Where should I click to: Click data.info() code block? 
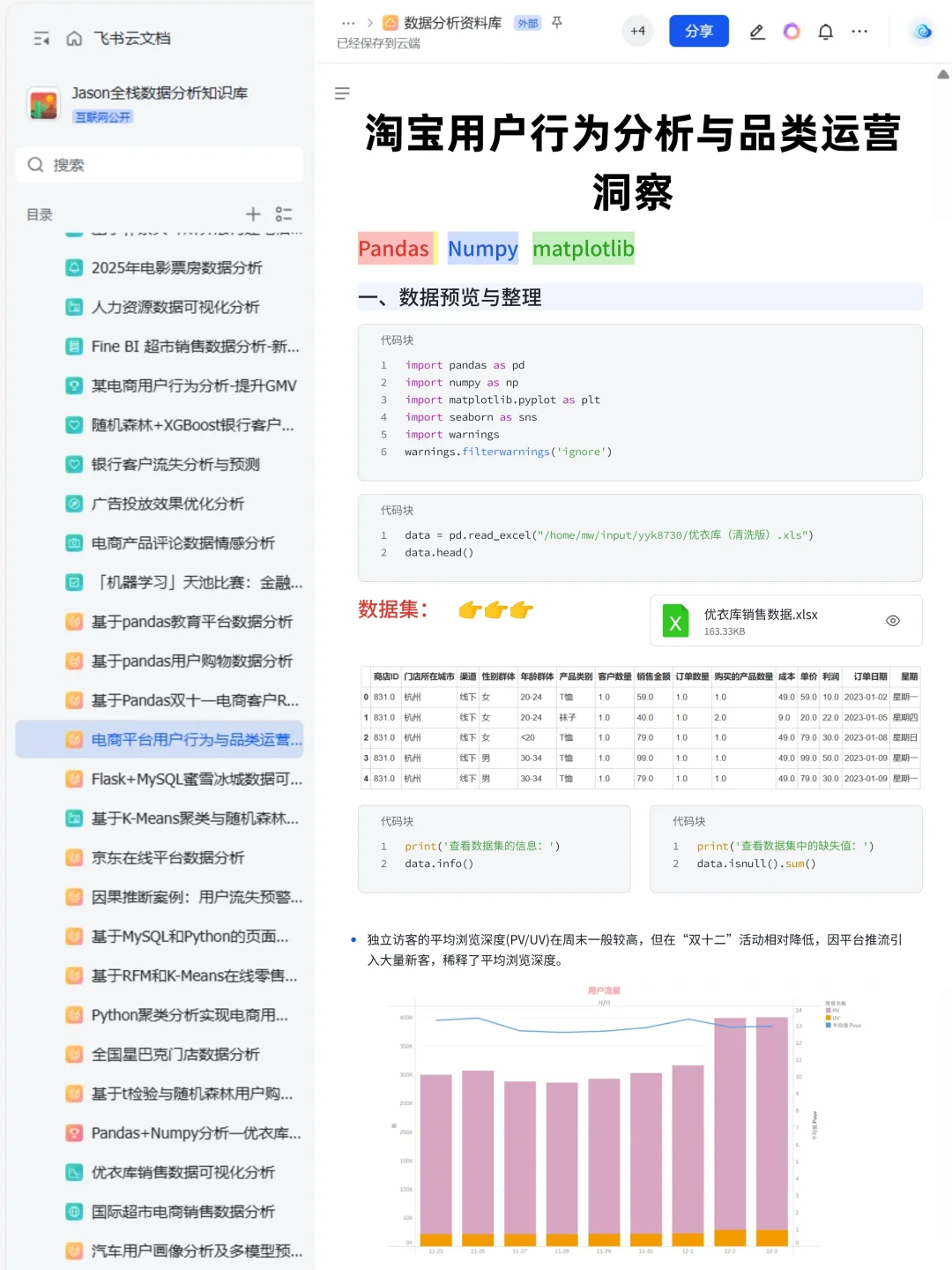tap(495, 849)
